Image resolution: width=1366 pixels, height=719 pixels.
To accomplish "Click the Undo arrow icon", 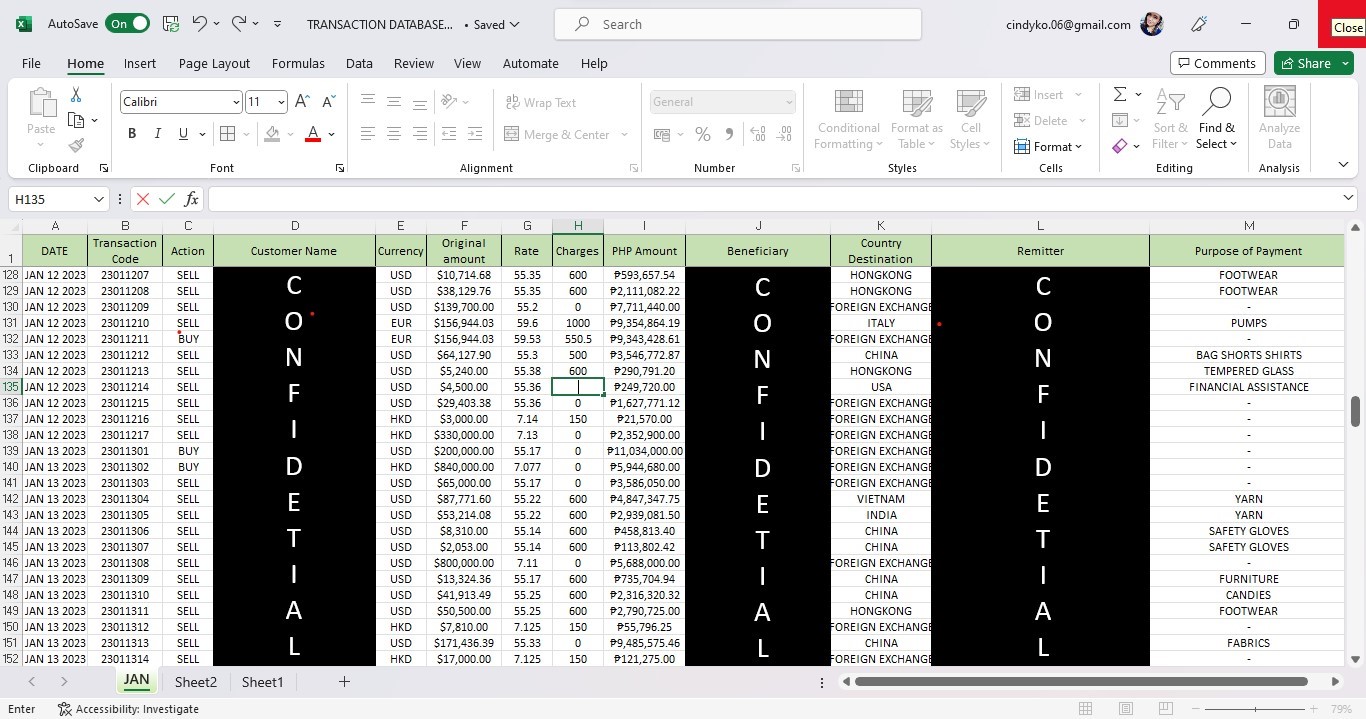I will pos(199,24).
